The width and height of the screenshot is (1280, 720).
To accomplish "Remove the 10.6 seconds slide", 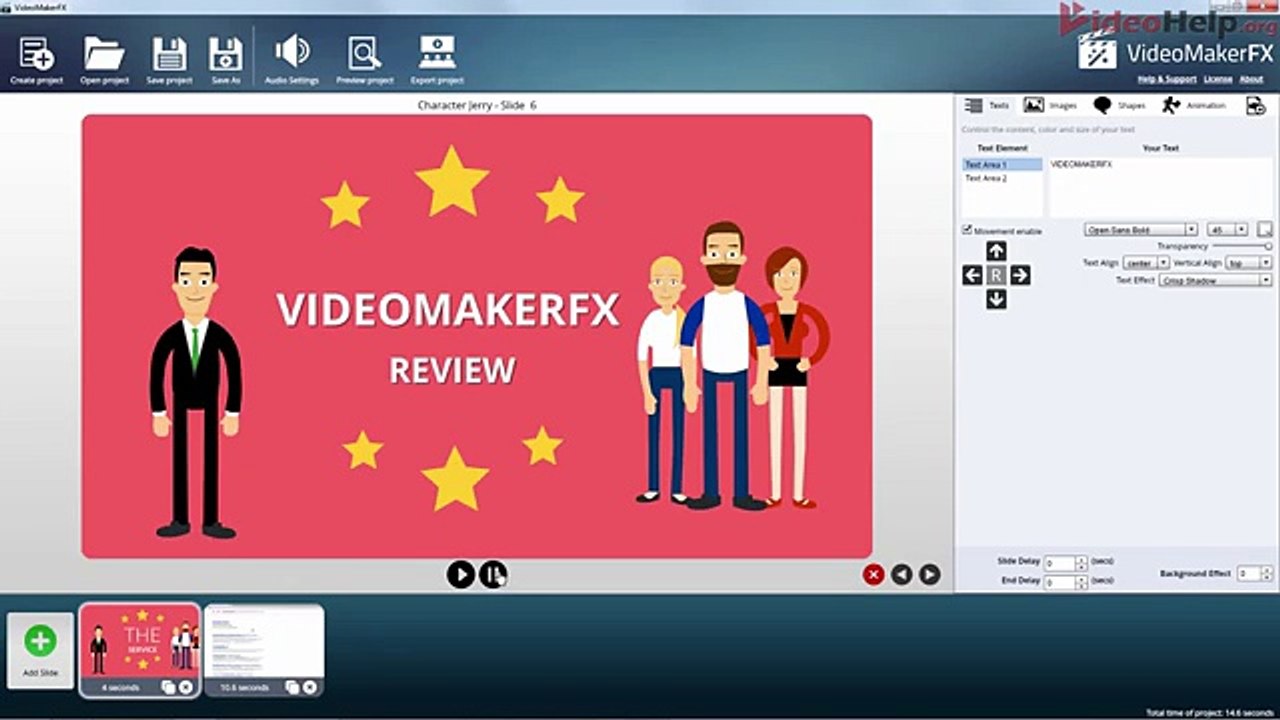I will [309, 687].
